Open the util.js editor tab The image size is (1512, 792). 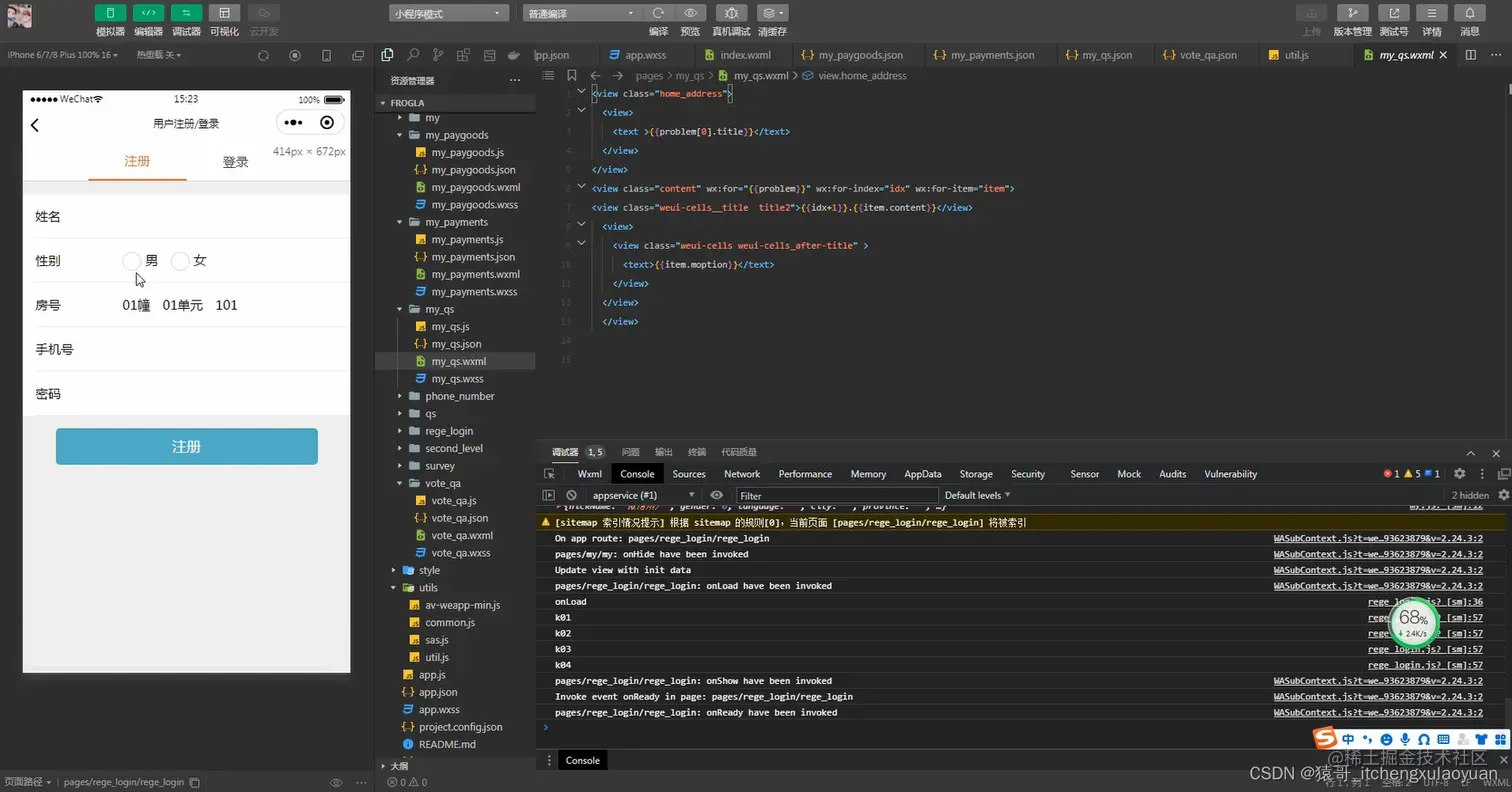(1297, 55)
